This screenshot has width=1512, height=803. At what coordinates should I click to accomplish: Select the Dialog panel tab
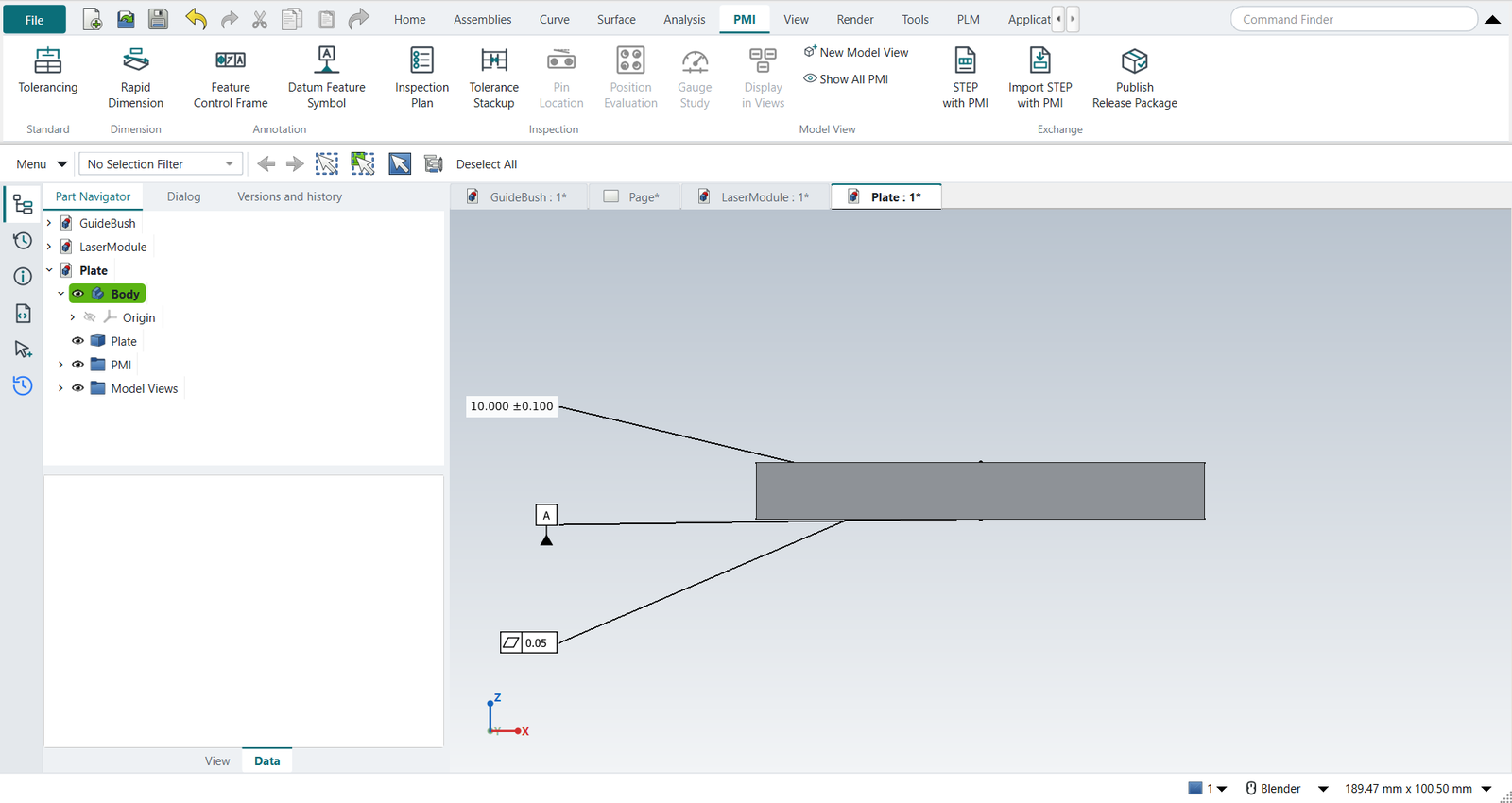click(x=183, y=196)
